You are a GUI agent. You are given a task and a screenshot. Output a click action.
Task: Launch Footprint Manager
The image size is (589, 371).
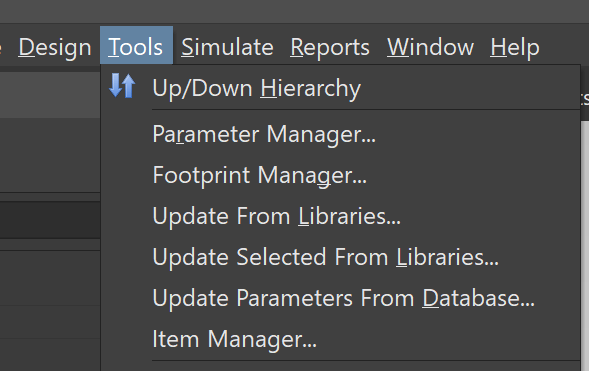260,175
